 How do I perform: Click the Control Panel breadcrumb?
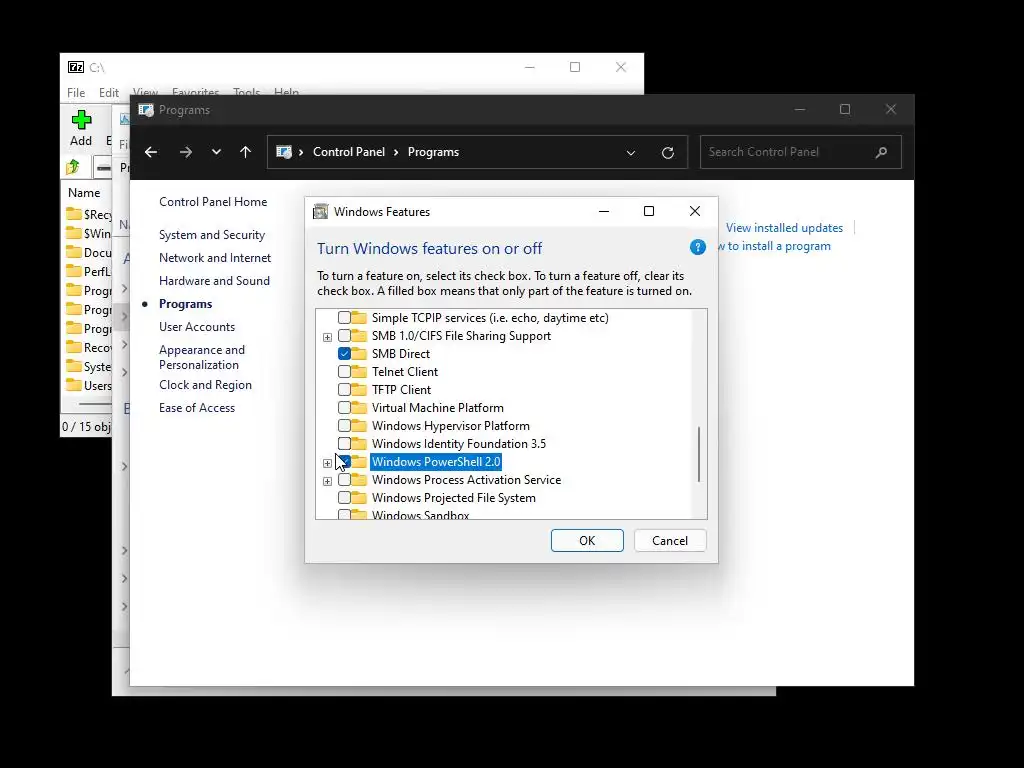[x=349, y=152]
